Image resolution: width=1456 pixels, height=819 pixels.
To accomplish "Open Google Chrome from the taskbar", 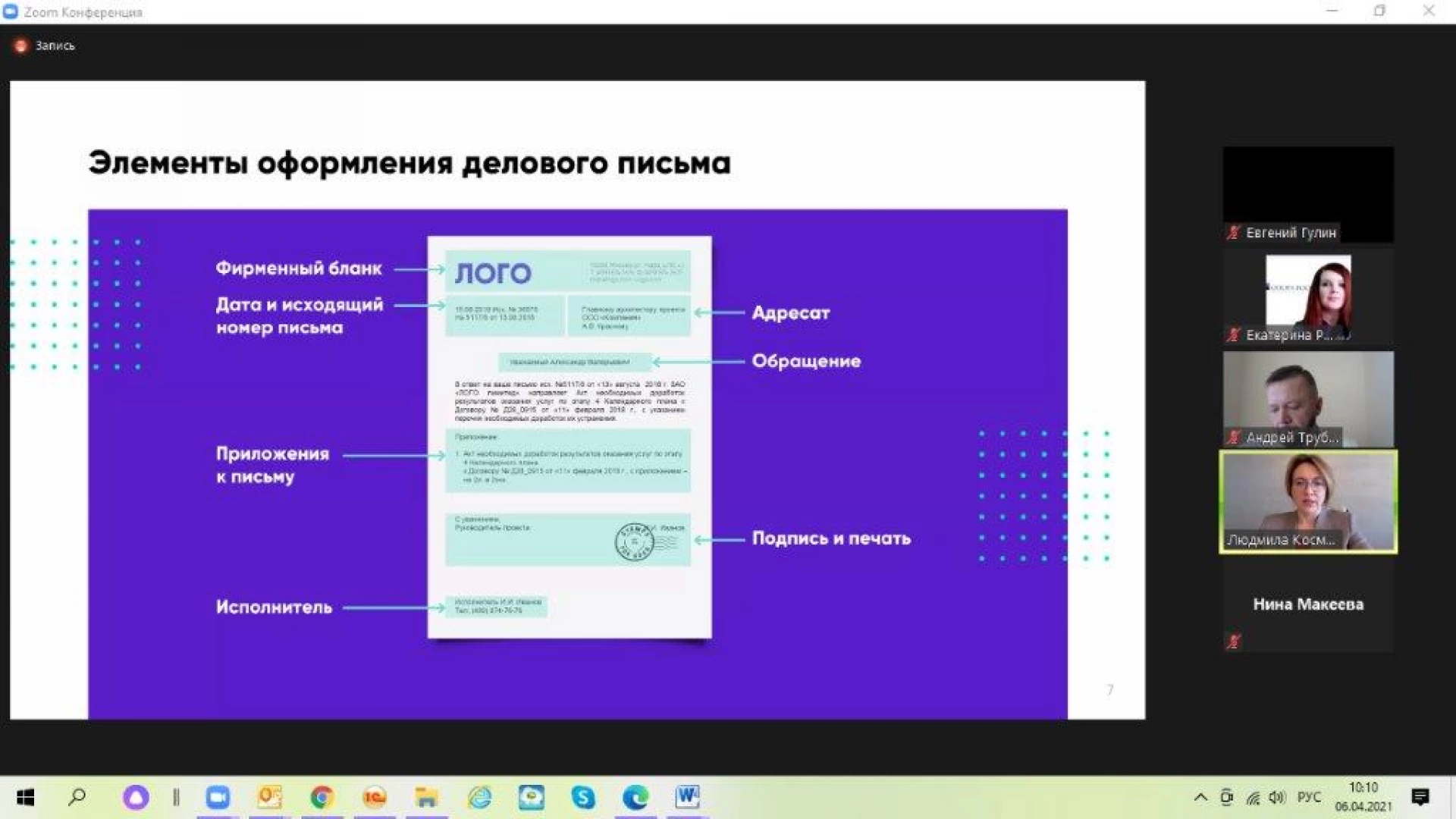I will pyautogui.click(x=322, y=797).
